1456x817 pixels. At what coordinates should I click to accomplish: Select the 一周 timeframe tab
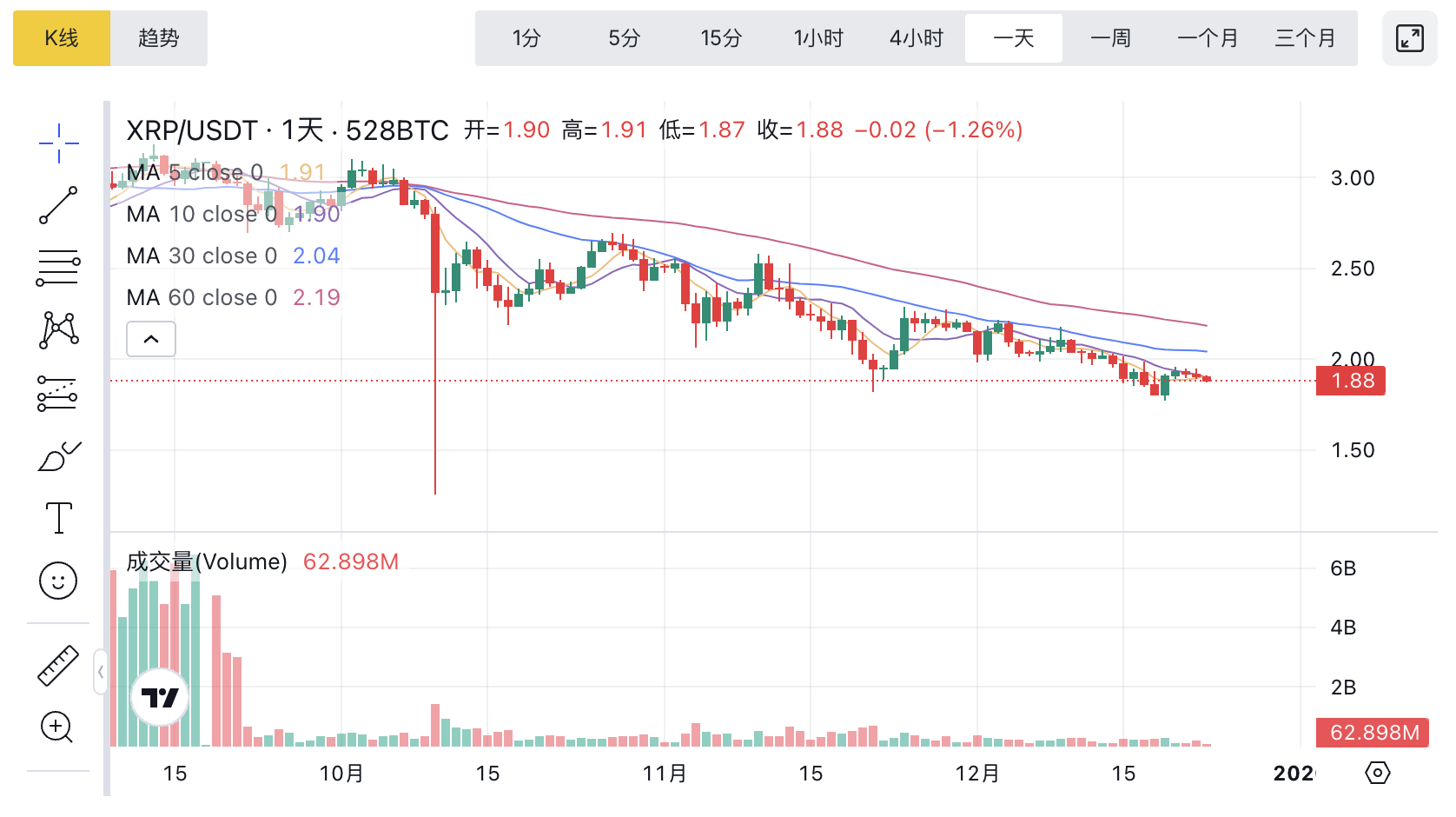pyautogui.click(x=1110, y=38)
